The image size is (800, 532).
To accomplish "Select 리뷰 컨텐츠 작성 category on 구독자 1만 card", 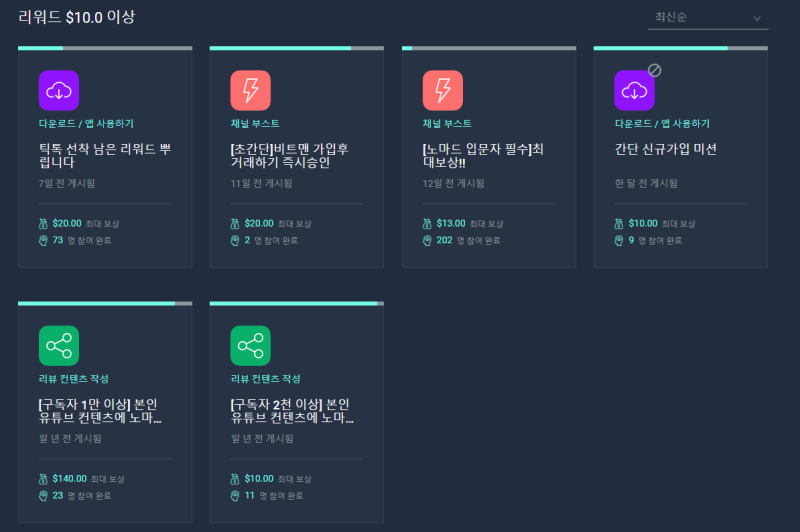I will point(74,378).
